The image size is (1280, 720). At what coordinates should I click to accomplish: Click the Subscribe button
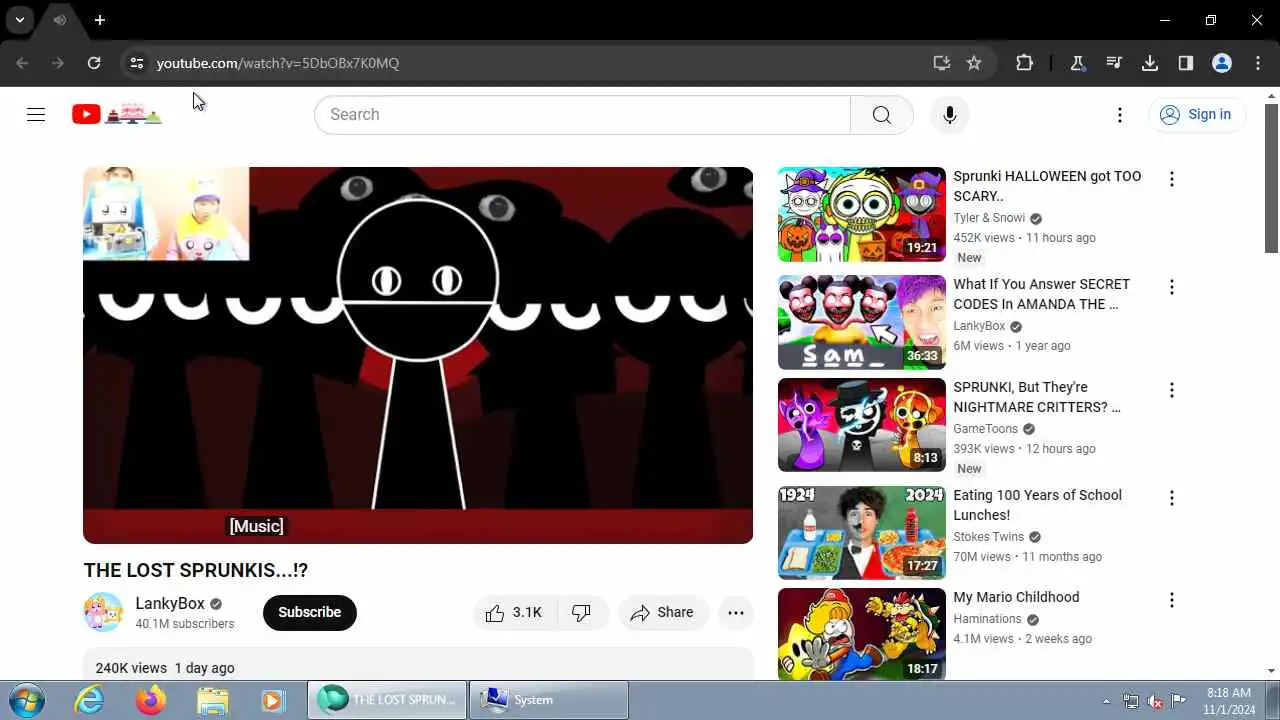[x=310, y=613]
